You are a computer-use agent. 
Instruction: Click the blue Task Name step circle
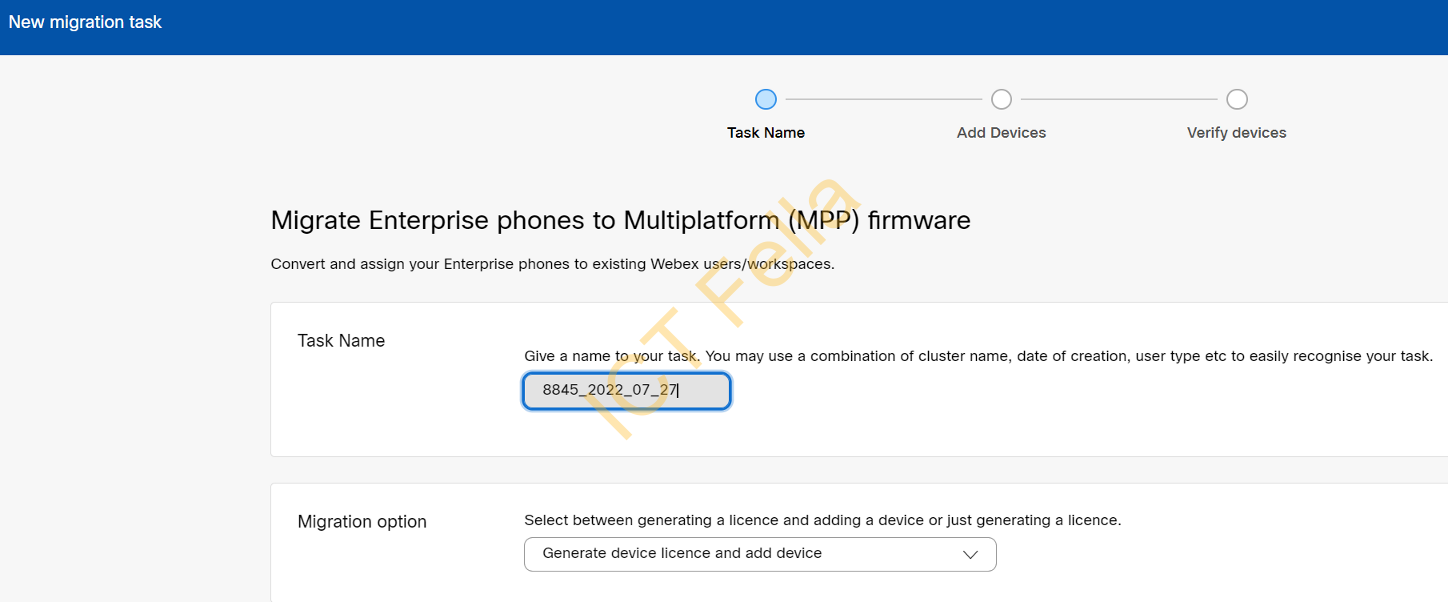tap(766, 99)
